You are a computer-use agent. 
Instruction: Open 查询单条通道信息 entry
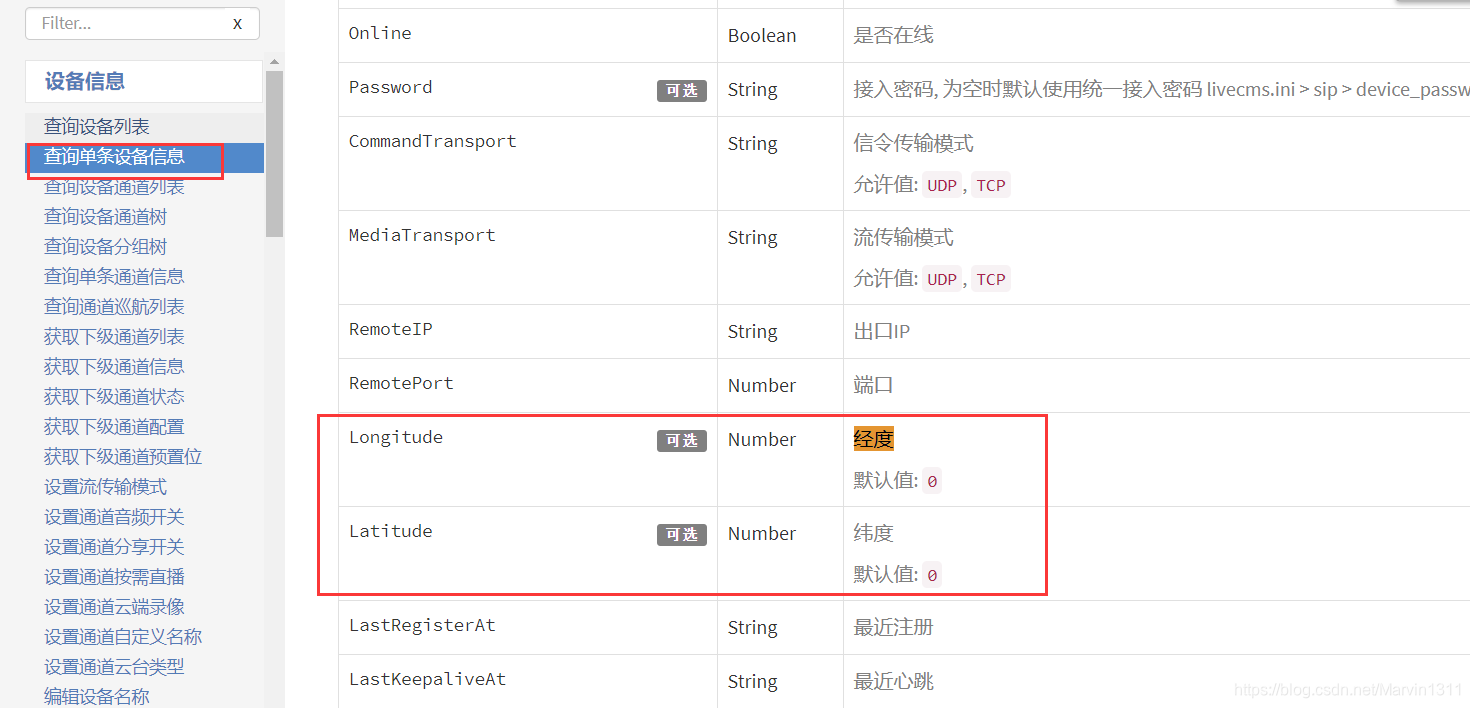[114, 277]
